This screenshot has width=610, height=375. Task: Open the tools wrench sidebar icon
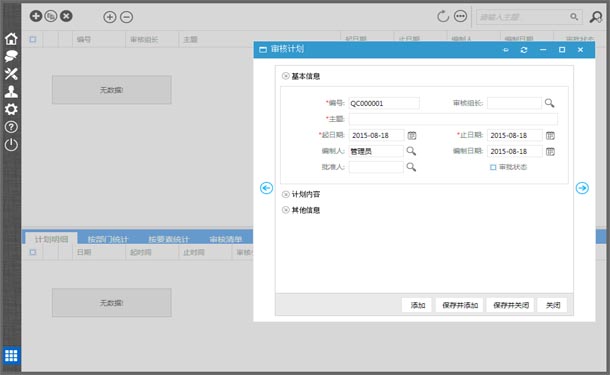click(x=11, y=74)
